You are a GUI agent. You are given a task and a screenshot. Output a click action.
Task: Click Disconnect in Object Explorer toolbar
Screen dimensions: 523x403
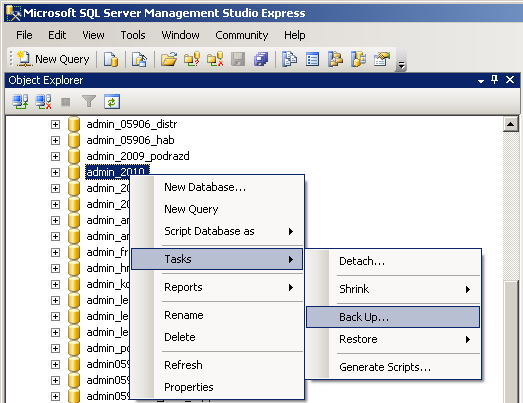click(x=43, y=101)
